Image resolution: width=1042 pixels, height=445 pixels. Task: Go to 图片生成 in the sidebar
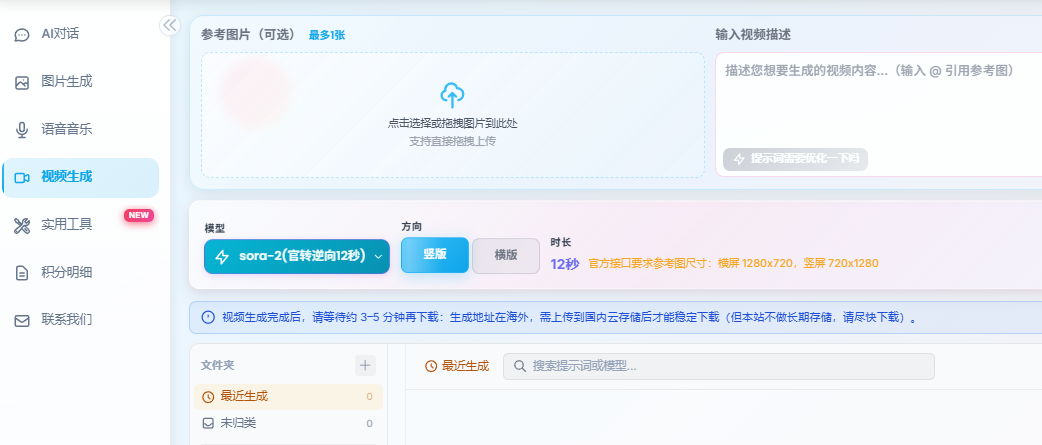(x=80, y=82)
